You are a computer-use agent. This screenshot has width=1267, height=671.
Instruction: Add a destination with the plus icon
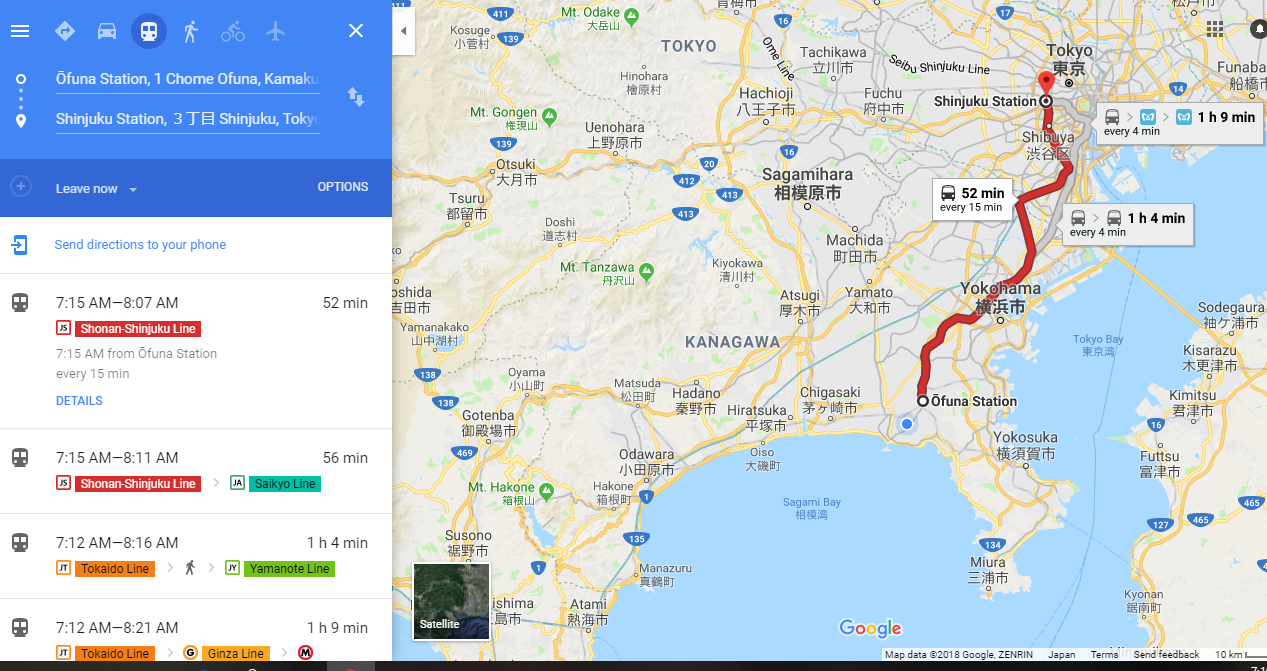pyautogui.click(x=21, y=187)
